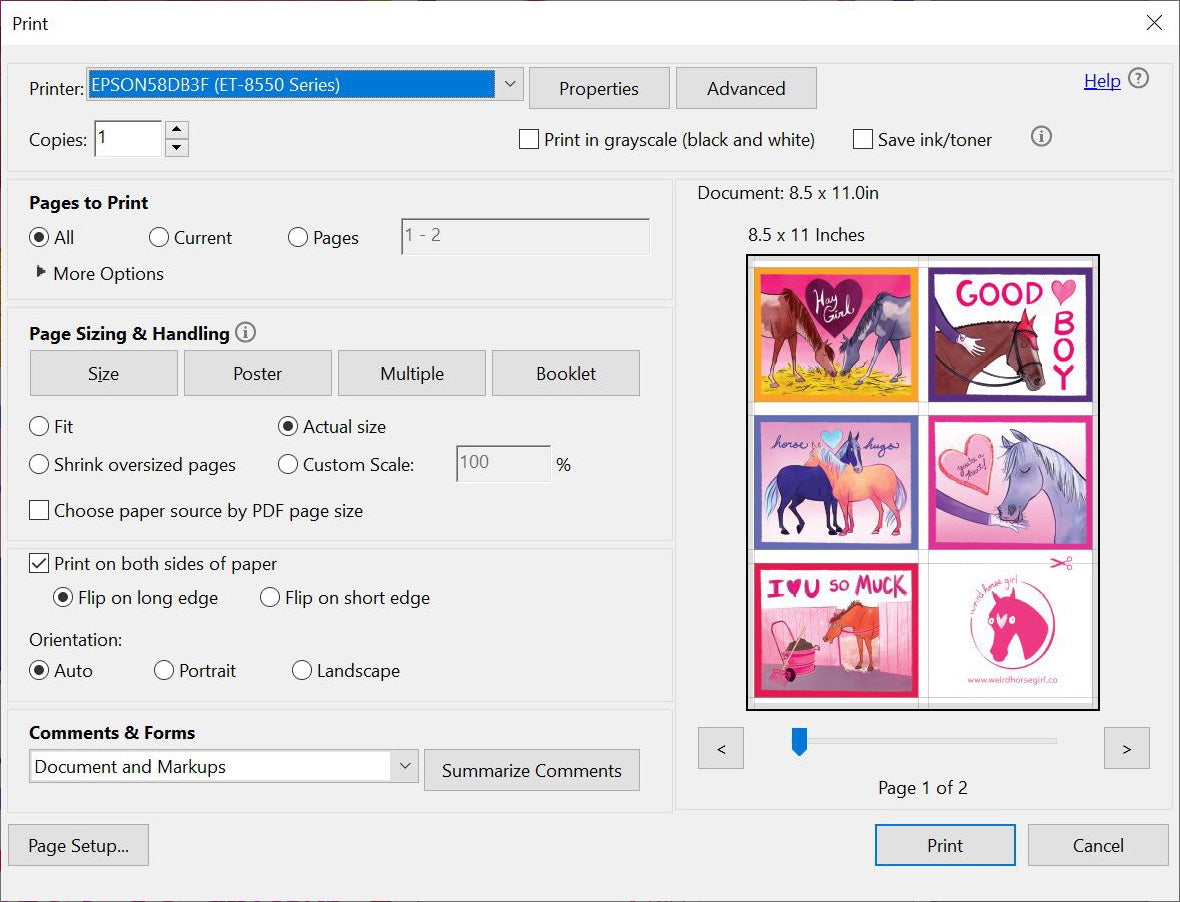
Task: Select the Booklet sizing tab
Action: [x=565, y=373]
